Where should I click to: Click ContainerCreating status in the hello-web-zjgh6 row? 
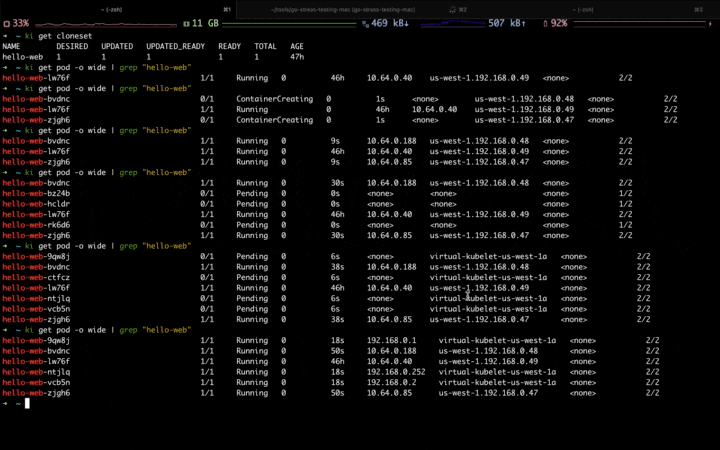point(275,120)
